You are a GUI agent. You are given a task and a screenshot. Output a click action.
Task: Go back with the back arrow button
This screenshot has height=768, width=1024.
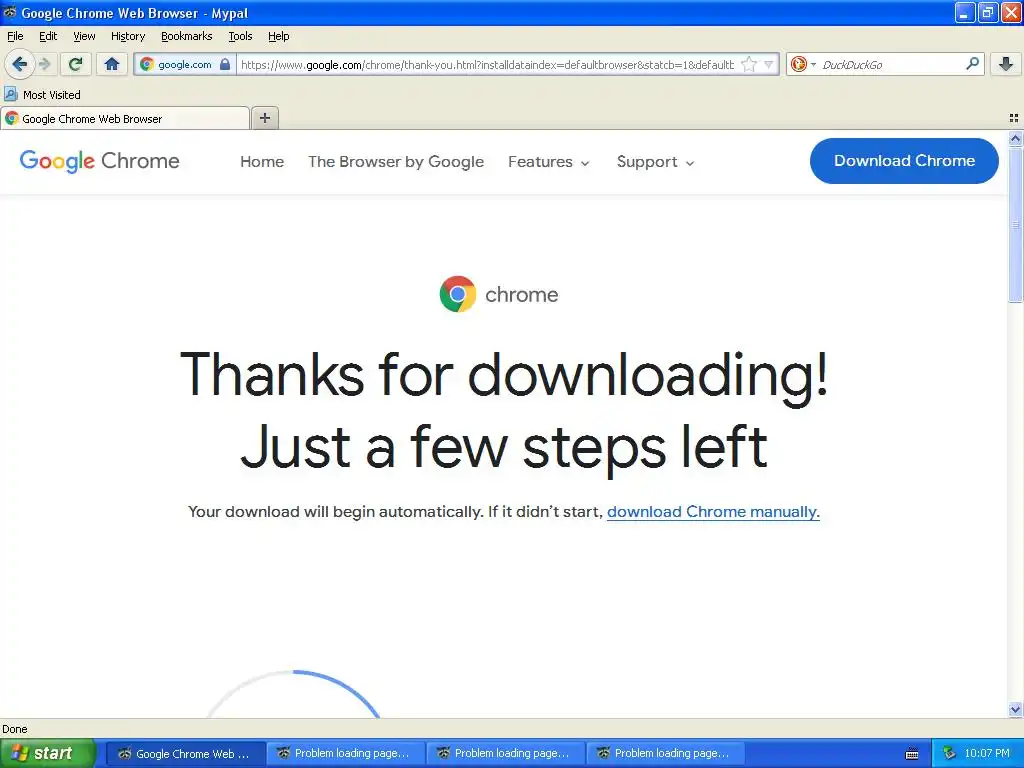click(20, 64)
